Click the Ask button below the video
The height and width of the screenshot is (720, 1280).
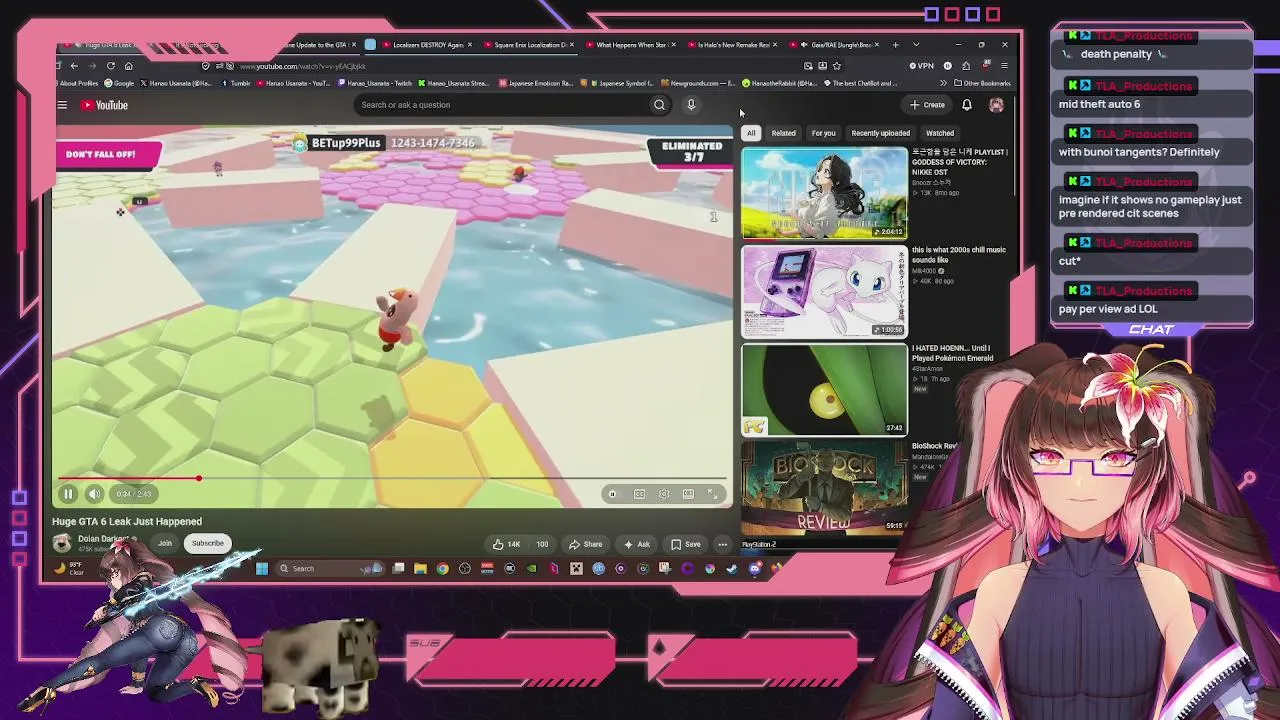[x=637, y=544]
